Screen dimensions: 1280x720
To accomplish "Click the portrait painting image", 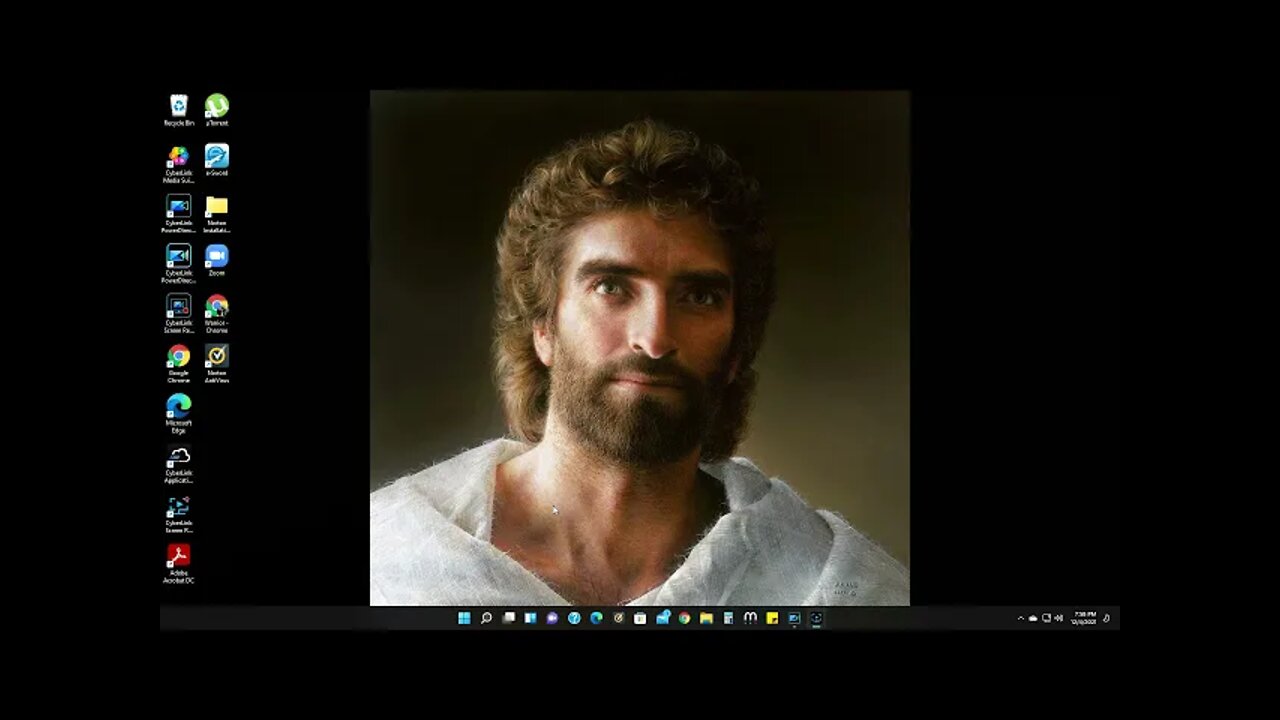I will pyautogui.click(x=640, y=348).
